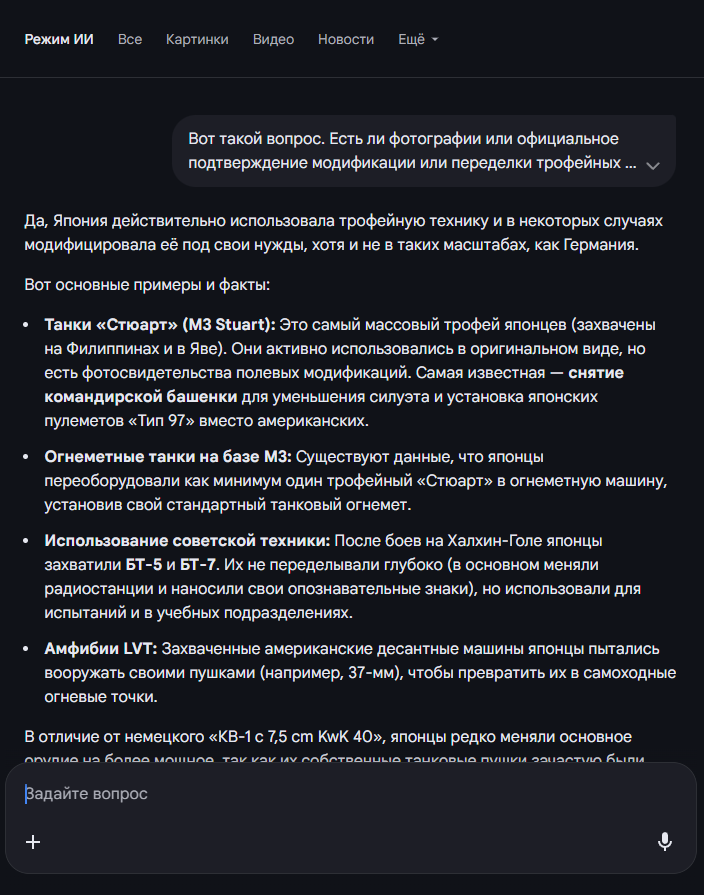Select the Видео tab

273,40
